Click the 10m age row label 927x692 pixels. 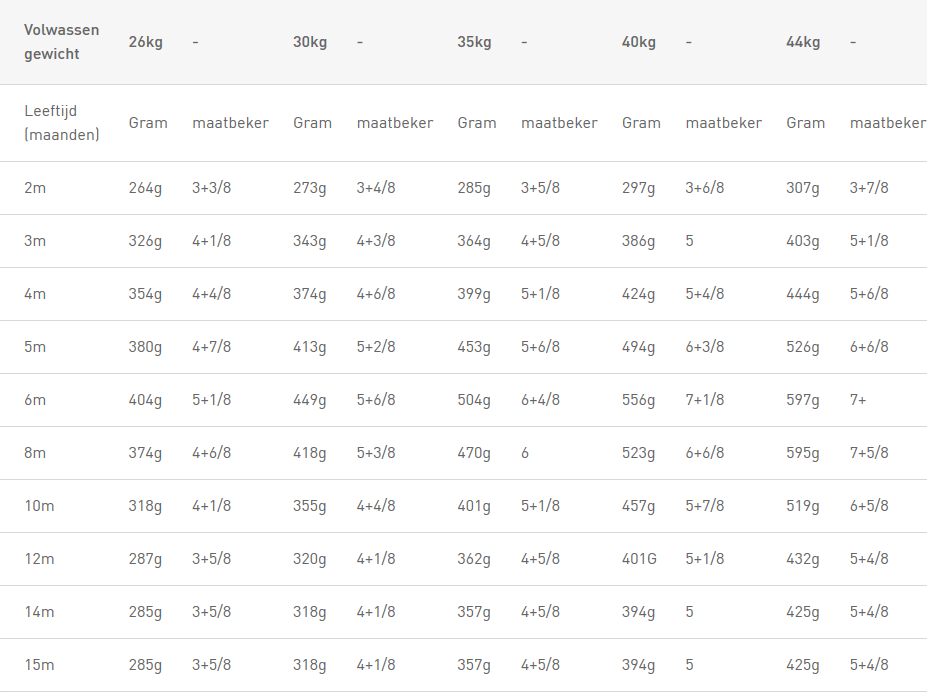tap(39, 506)
